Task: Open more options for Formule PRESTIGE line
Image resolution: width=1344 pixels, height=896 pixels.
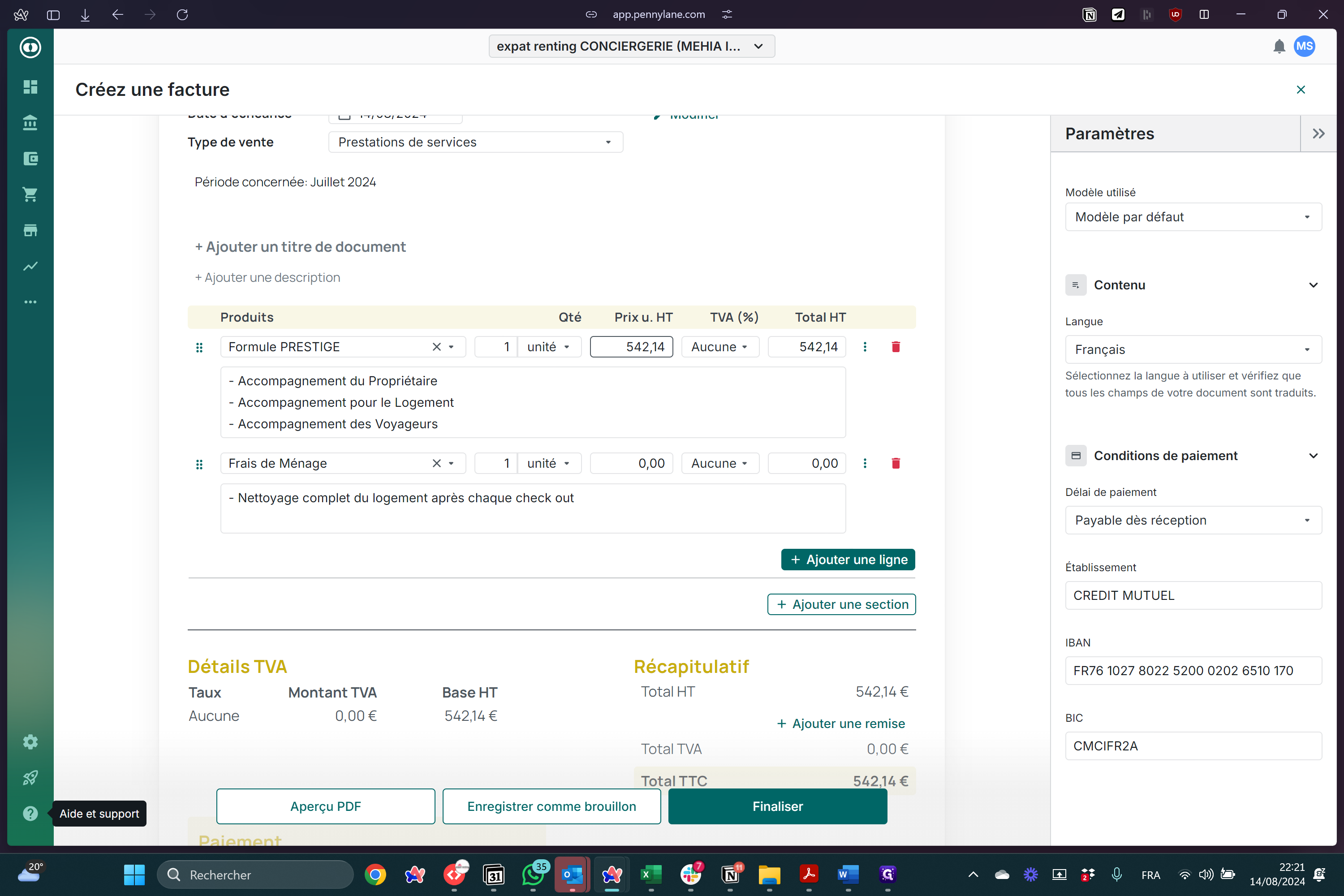Action: (865, 347)
